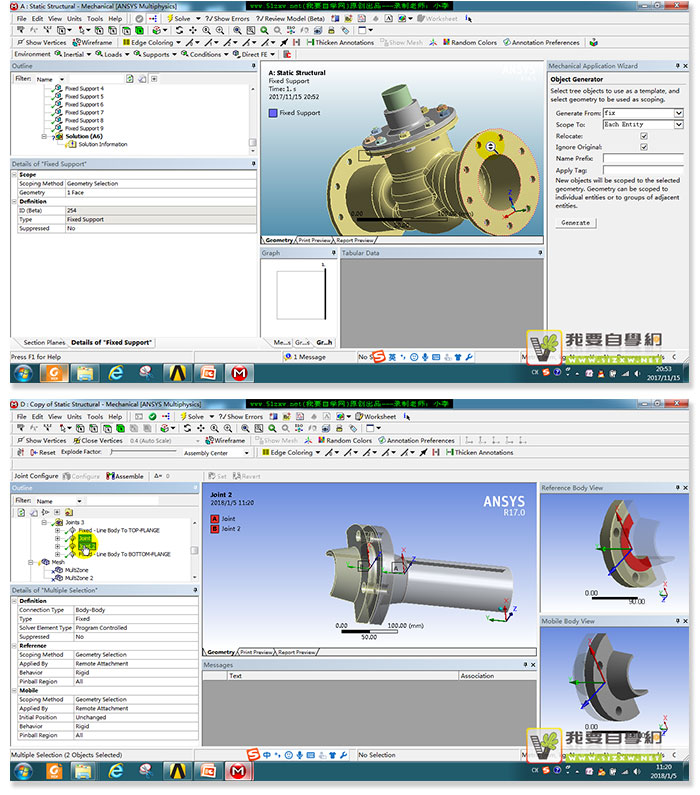
Task: Click Reset explode button in window D
Action: [43, 452]
